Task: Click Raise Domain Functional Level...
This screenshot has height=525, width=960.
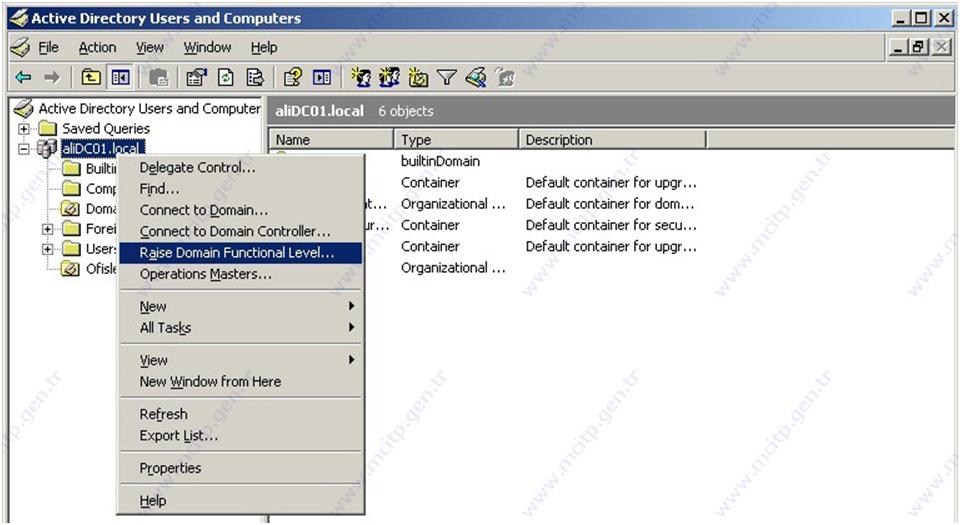Action: pyautogui.click(x=241, y=253)
